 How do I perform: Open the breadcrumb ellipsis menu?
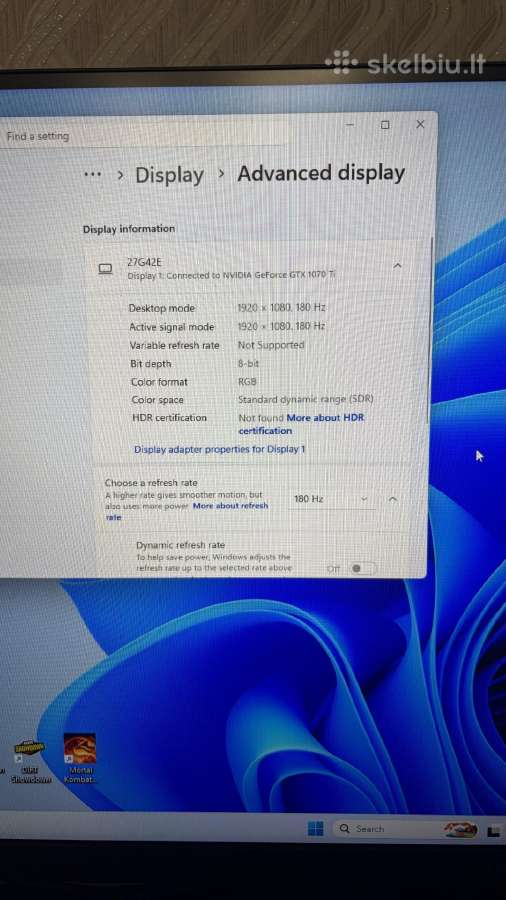[x=92, y=174]
